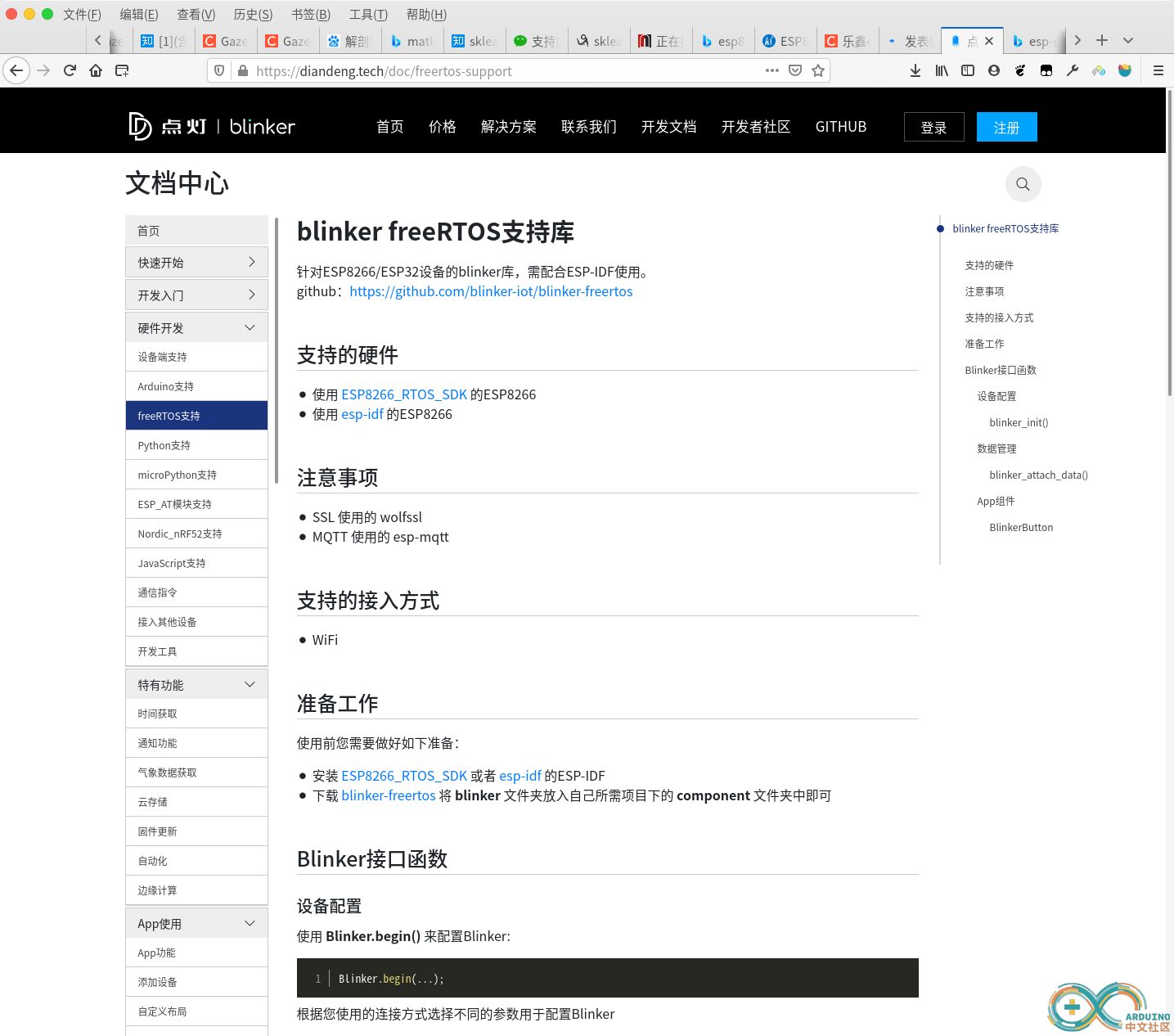
Task: Open a new browser tab
Action: point(1102,40)
